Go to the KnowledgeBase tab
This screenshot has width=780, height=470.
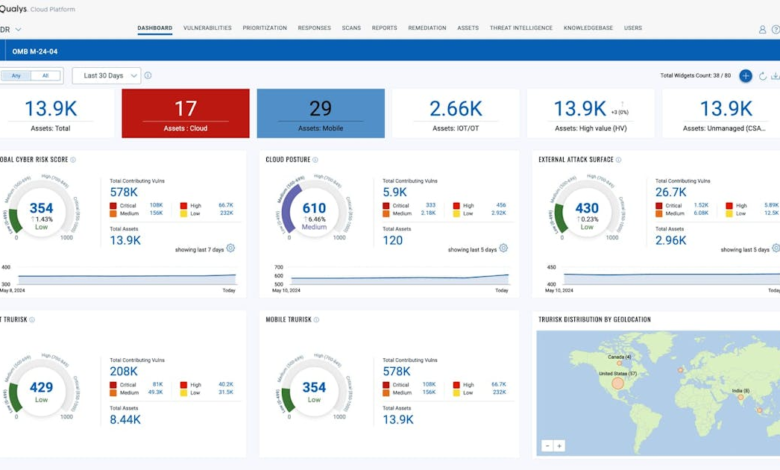click(588, 28)
